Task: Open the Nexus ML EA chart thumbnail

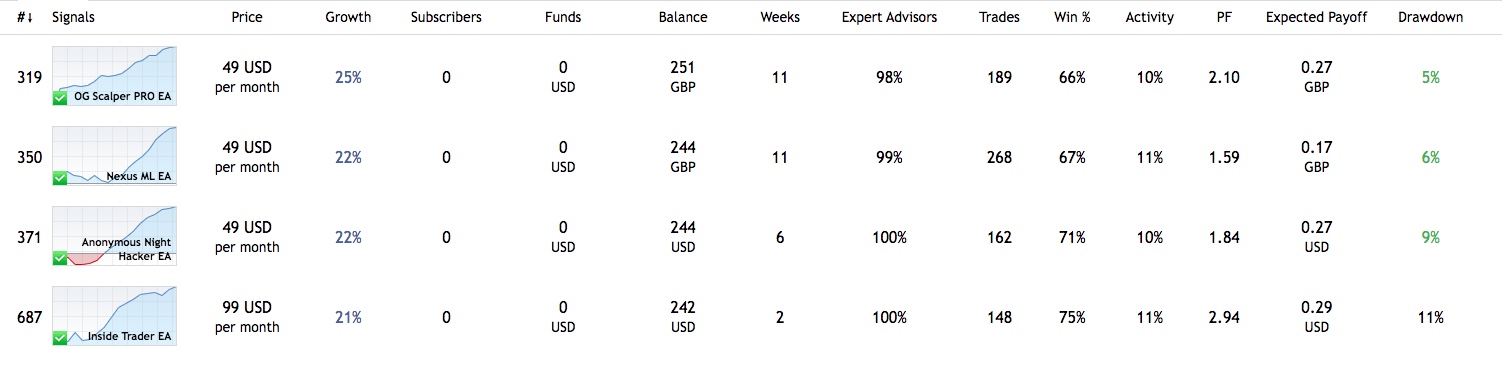Action: [x=114, y=156]
